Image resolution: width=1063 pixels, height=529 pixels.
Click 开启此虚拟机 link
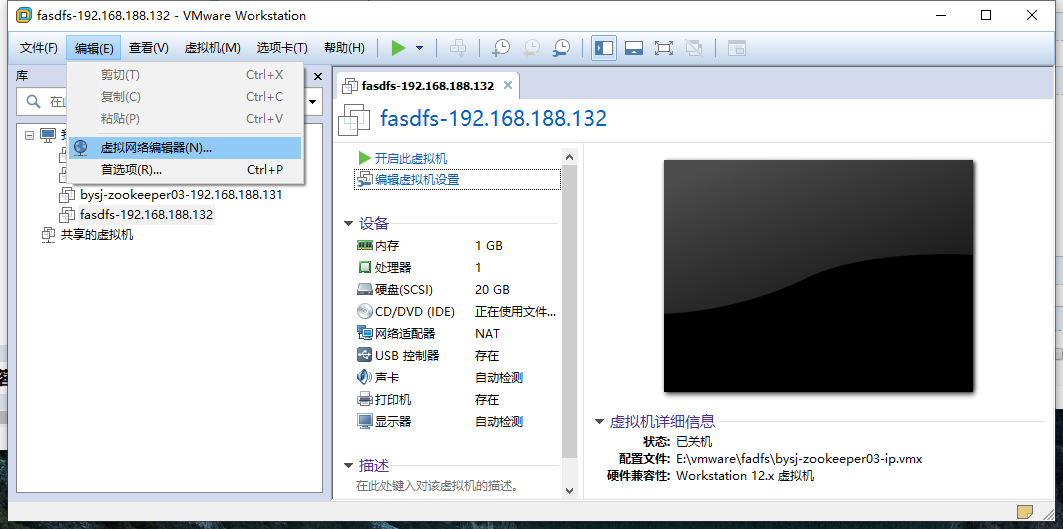[411, 158]
